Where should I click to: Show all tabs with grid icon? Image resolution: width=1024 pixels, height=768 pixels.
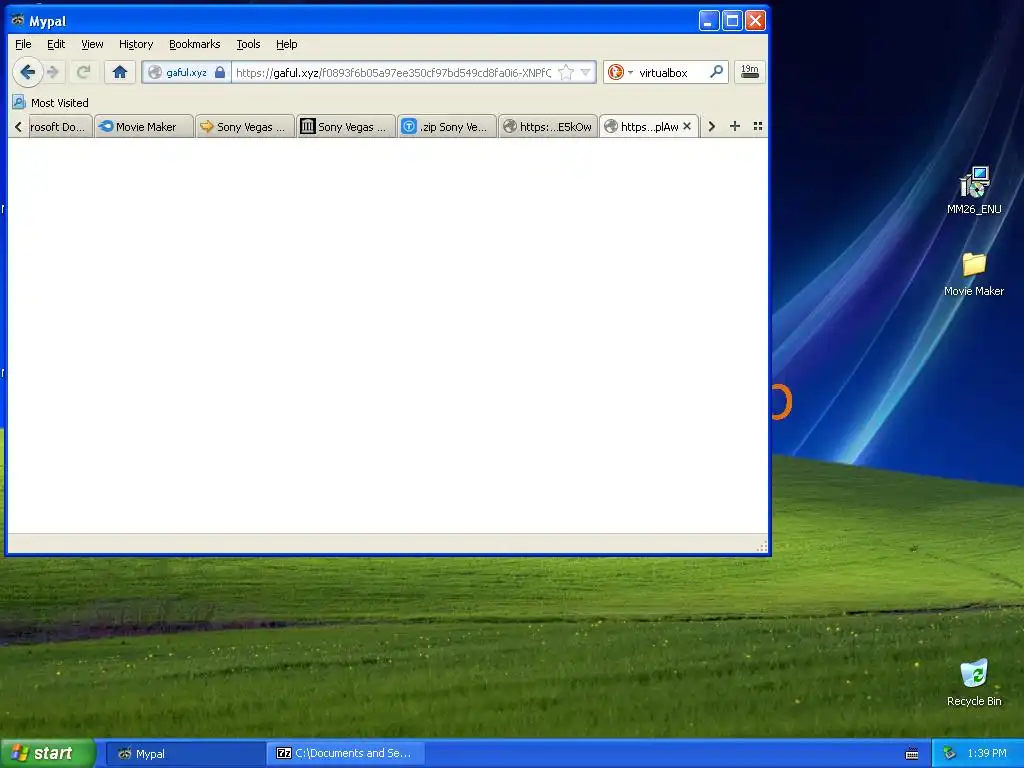click(758, 126)
